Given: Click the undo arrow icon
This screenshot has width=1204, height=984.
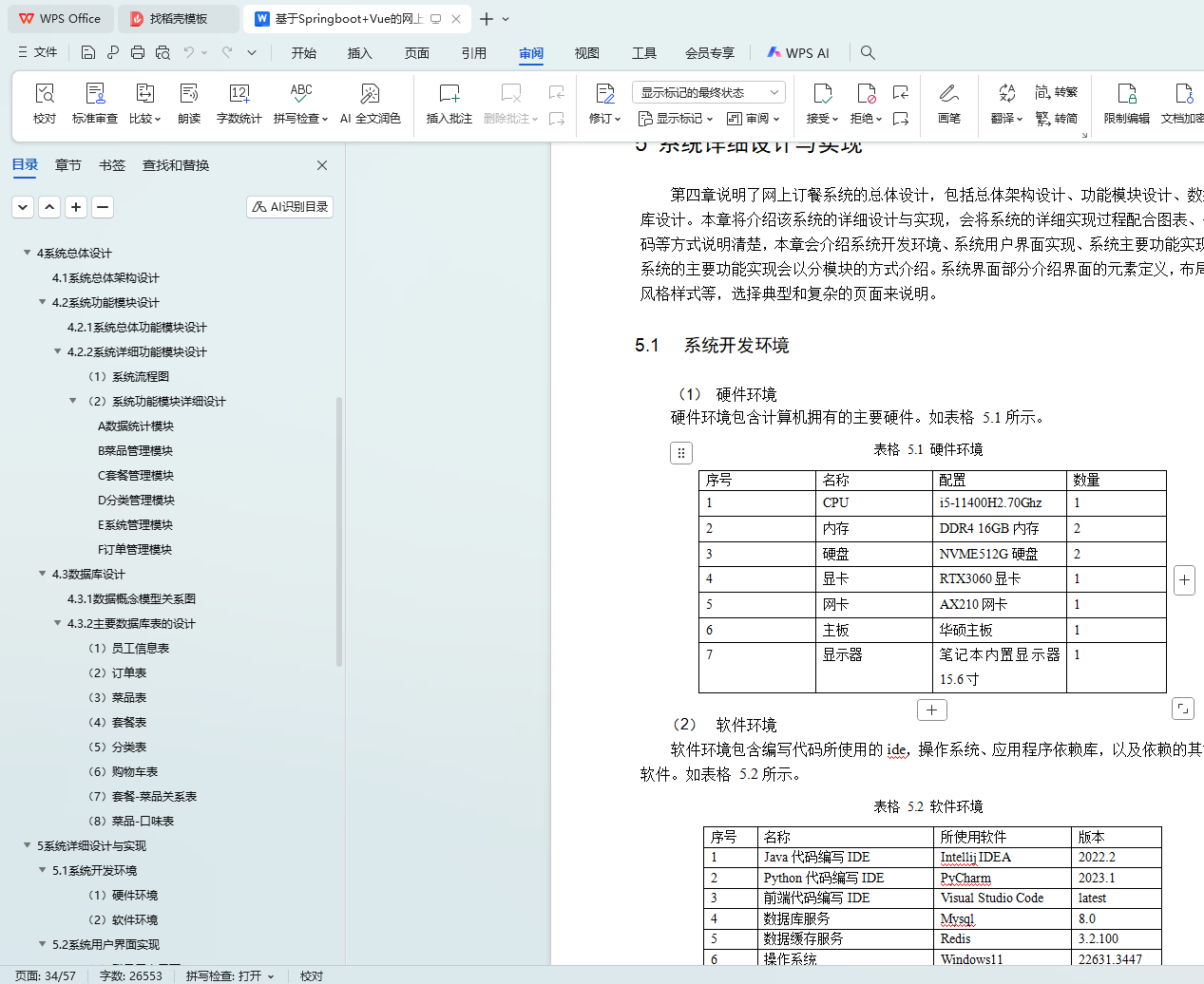Looking at the screenshot, I should (189, 52).
